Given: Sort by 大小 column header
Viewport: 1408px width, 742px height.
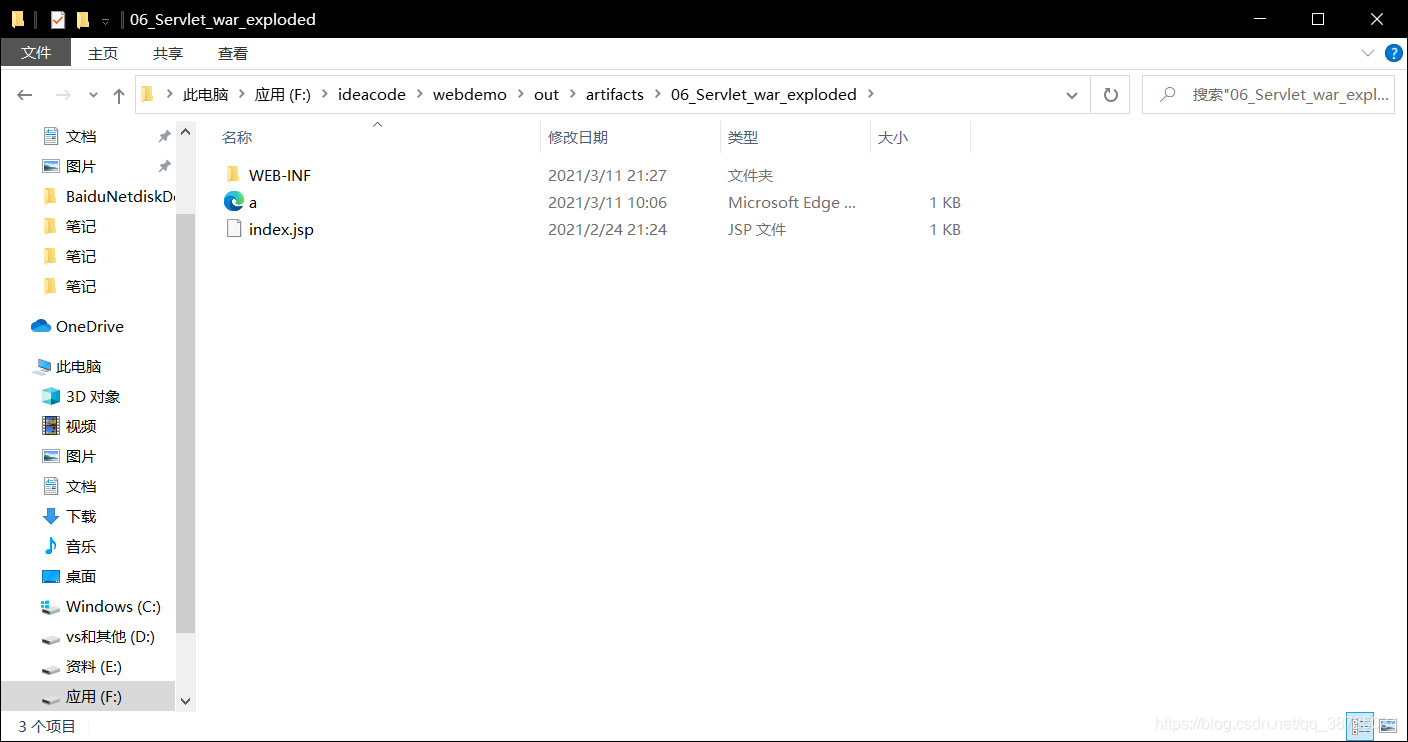Looking at the screenshot, I should coord(893,137).
